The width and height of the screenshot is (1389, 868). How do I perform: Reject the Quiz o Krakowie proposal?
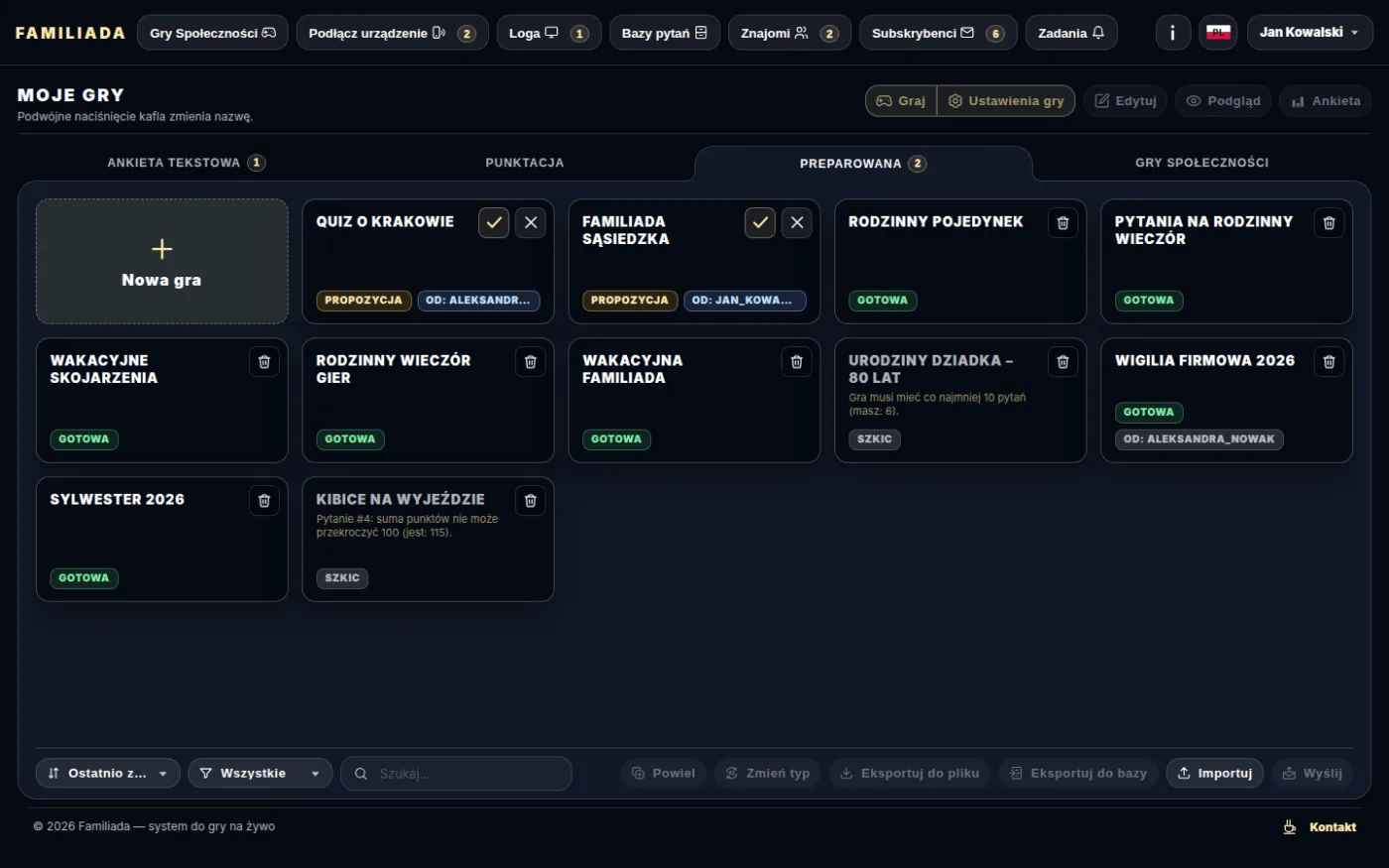(531, 222)
